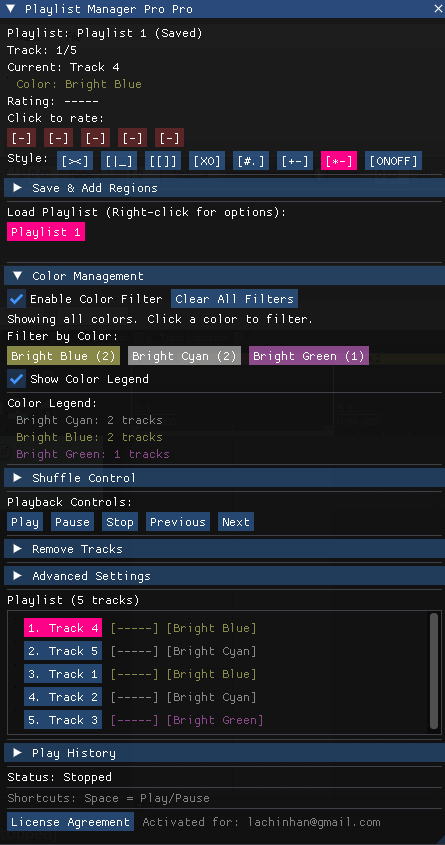Collapse the Color Management section
Image resolution: width=445 pixels, height=845 pixels.
[224, 276]
